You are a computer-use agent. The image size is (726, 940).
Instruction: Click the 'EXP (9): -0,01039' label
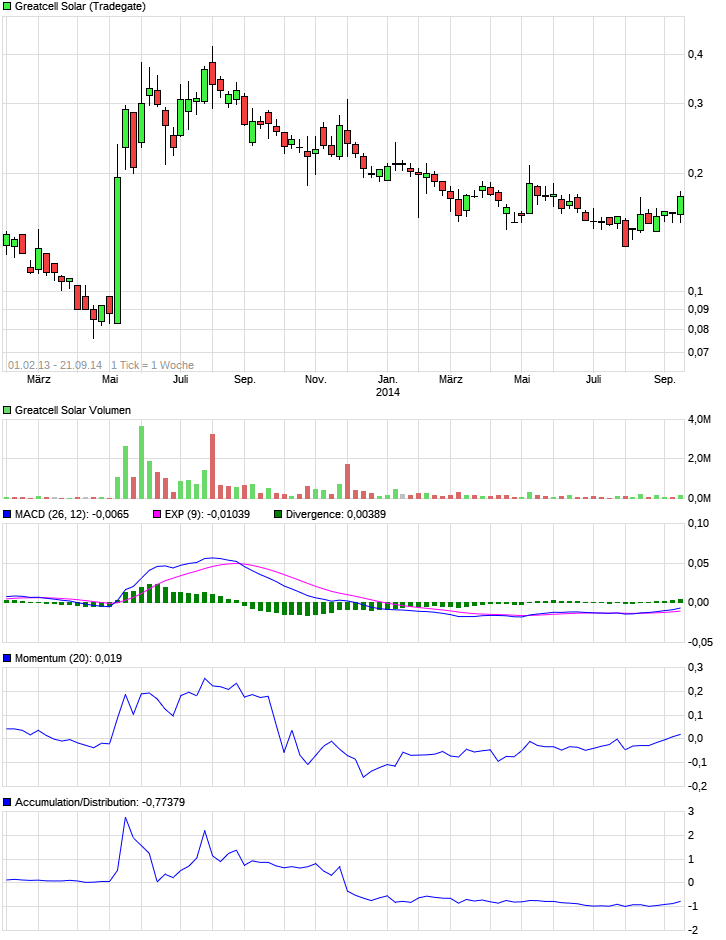click(x=207, y=514)
